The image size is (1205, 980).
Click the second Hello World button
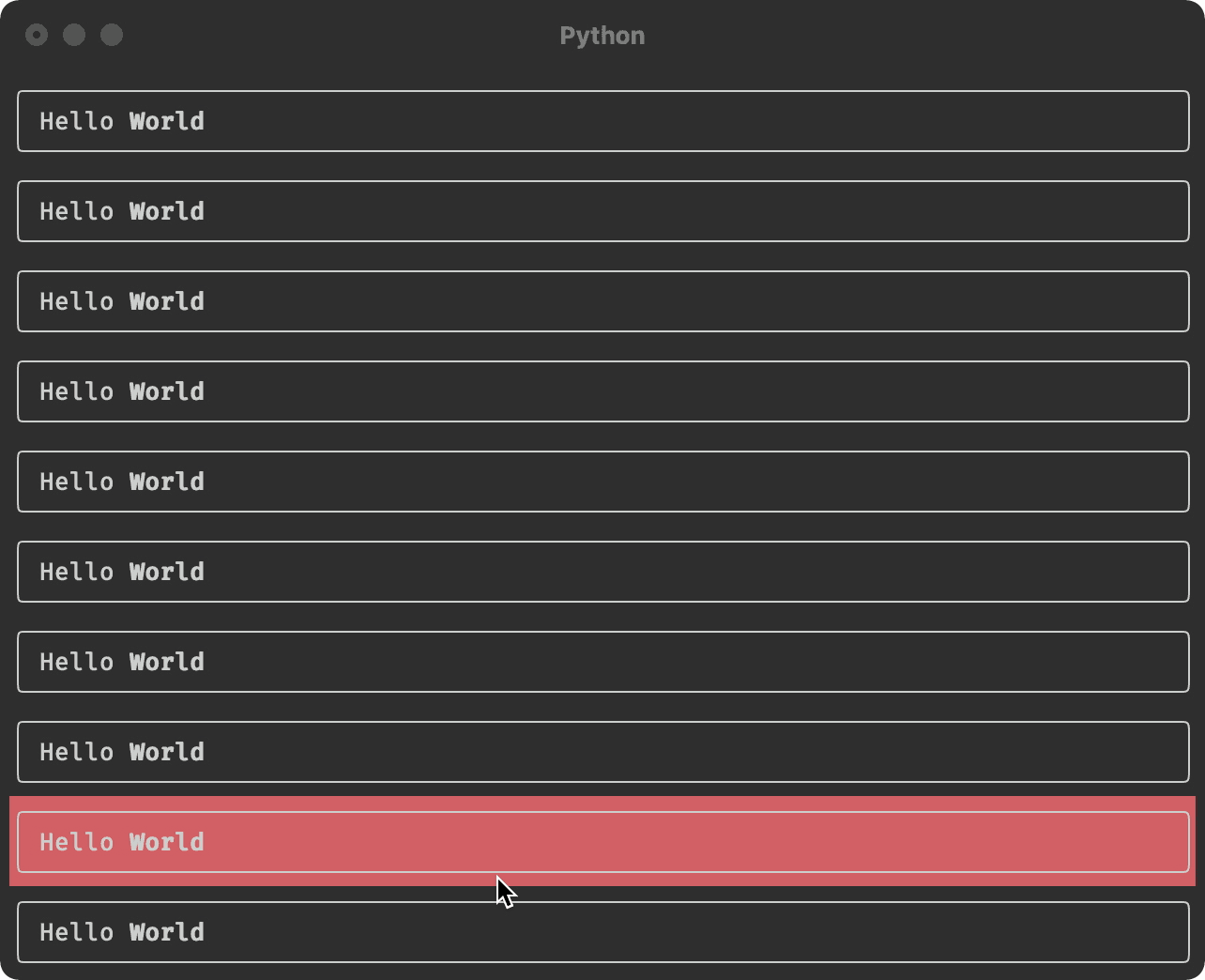point(602,211)
